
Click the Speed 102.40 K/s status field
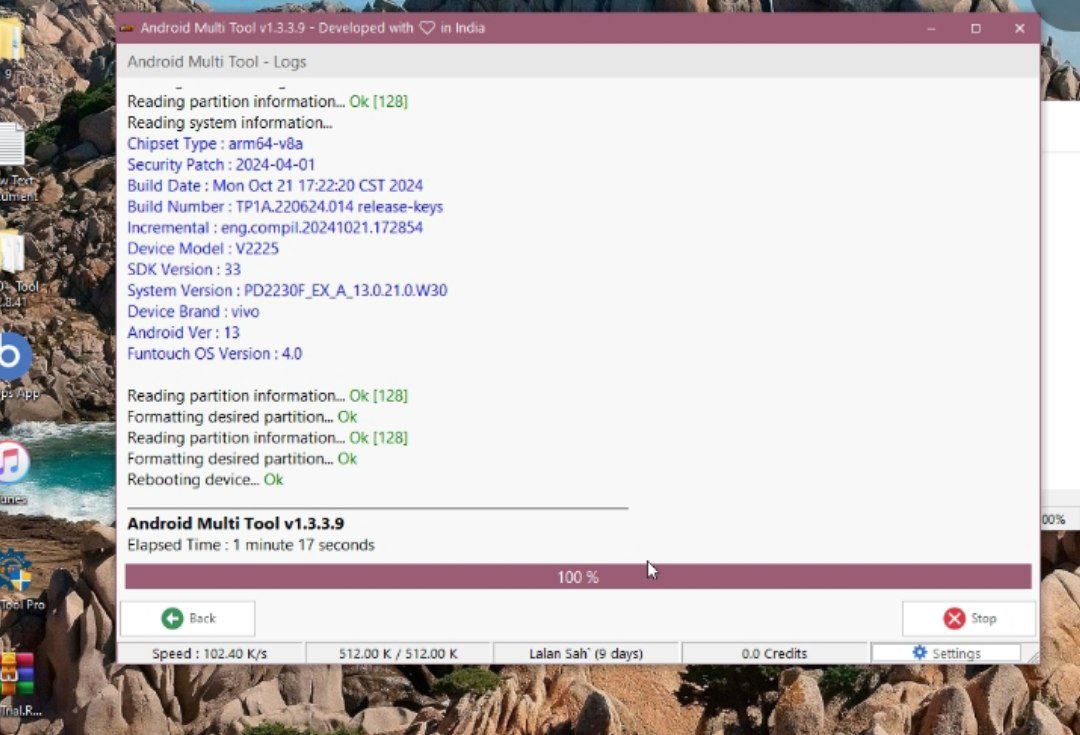(210, 654)
